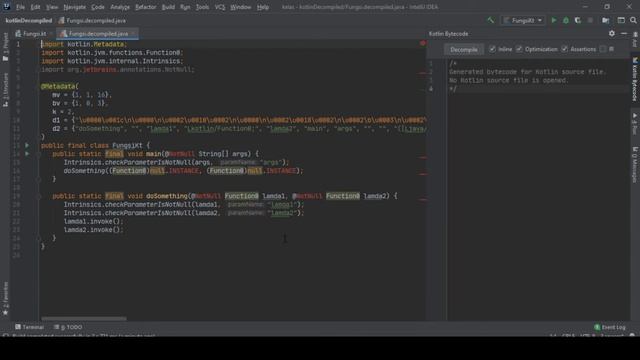Click the 'lamda2.invoke();' line
This screenshot has width=640, height=360.
tap(93, 230)
